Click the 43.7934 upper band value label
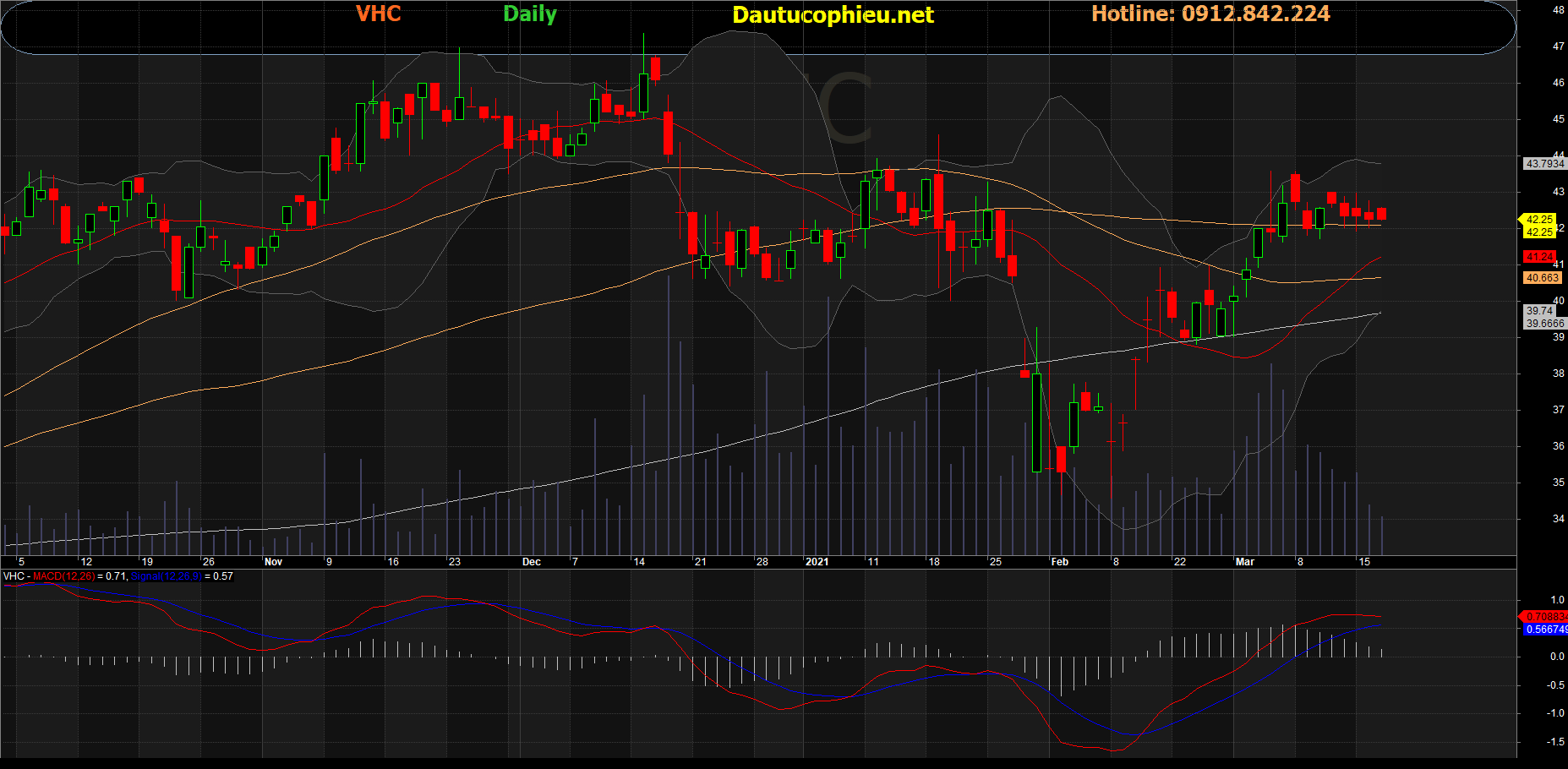Screen dimensions: 1568x769 1544,164
